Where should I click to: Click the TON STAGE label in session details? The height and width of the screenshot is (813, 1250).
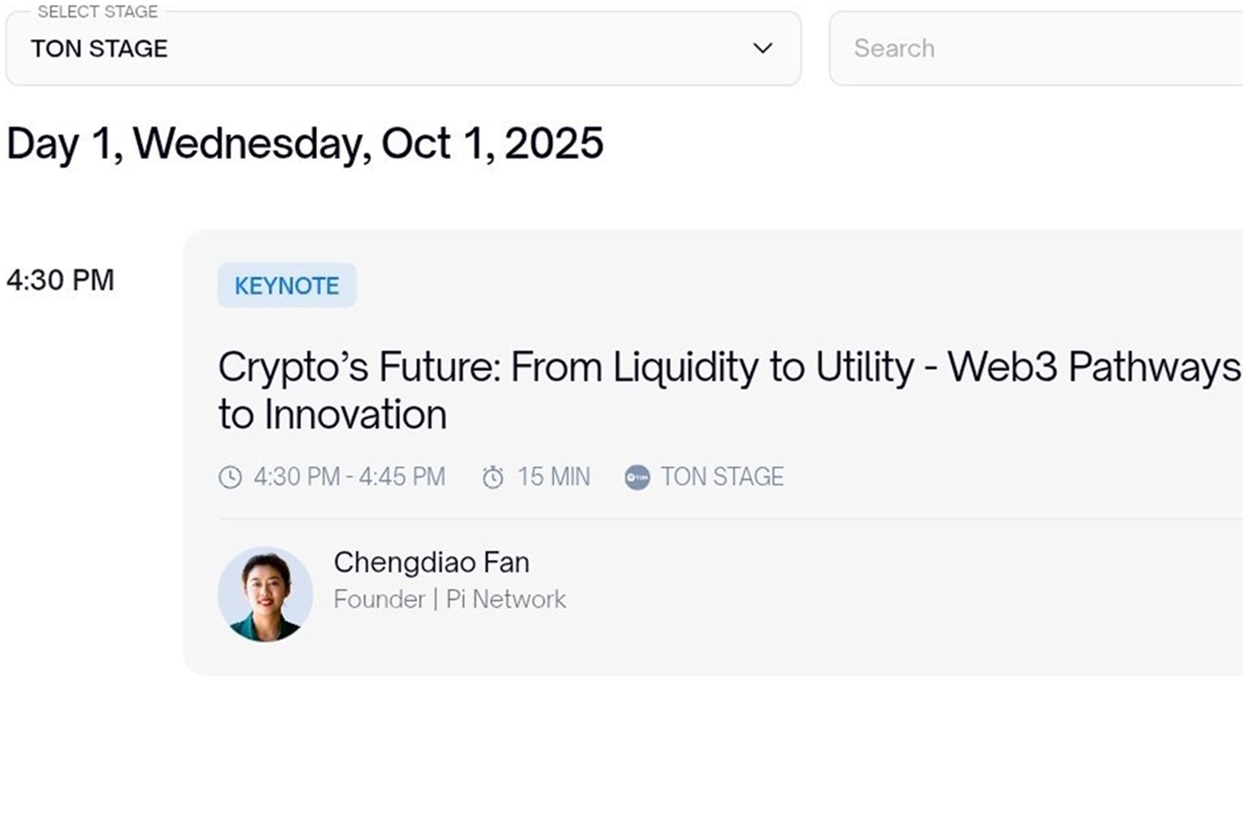tap(722, 477)
